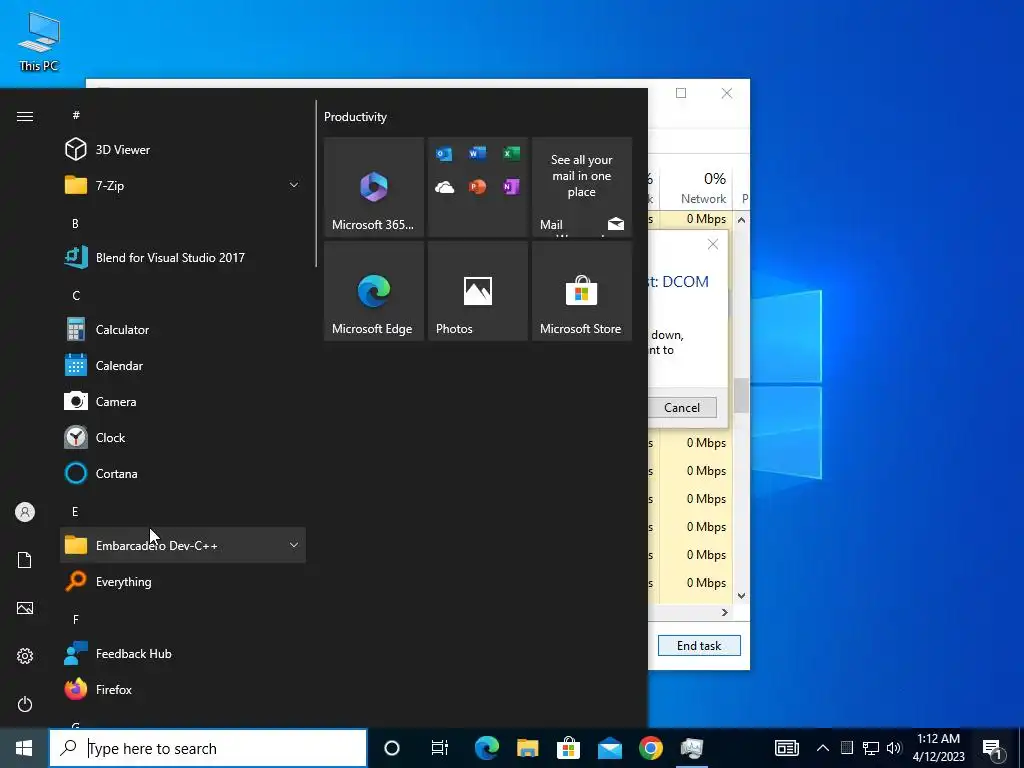Click the Network column header in Task Manager
The image size is (1024, 768).
tap(703, 188)
